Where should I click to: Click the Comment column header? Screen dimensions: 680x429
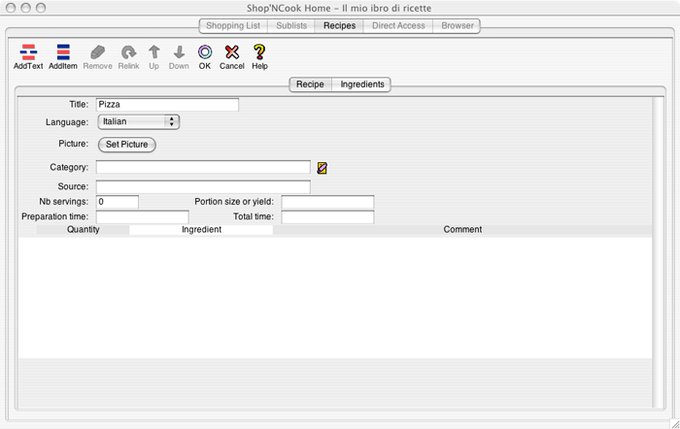(462, 229)
